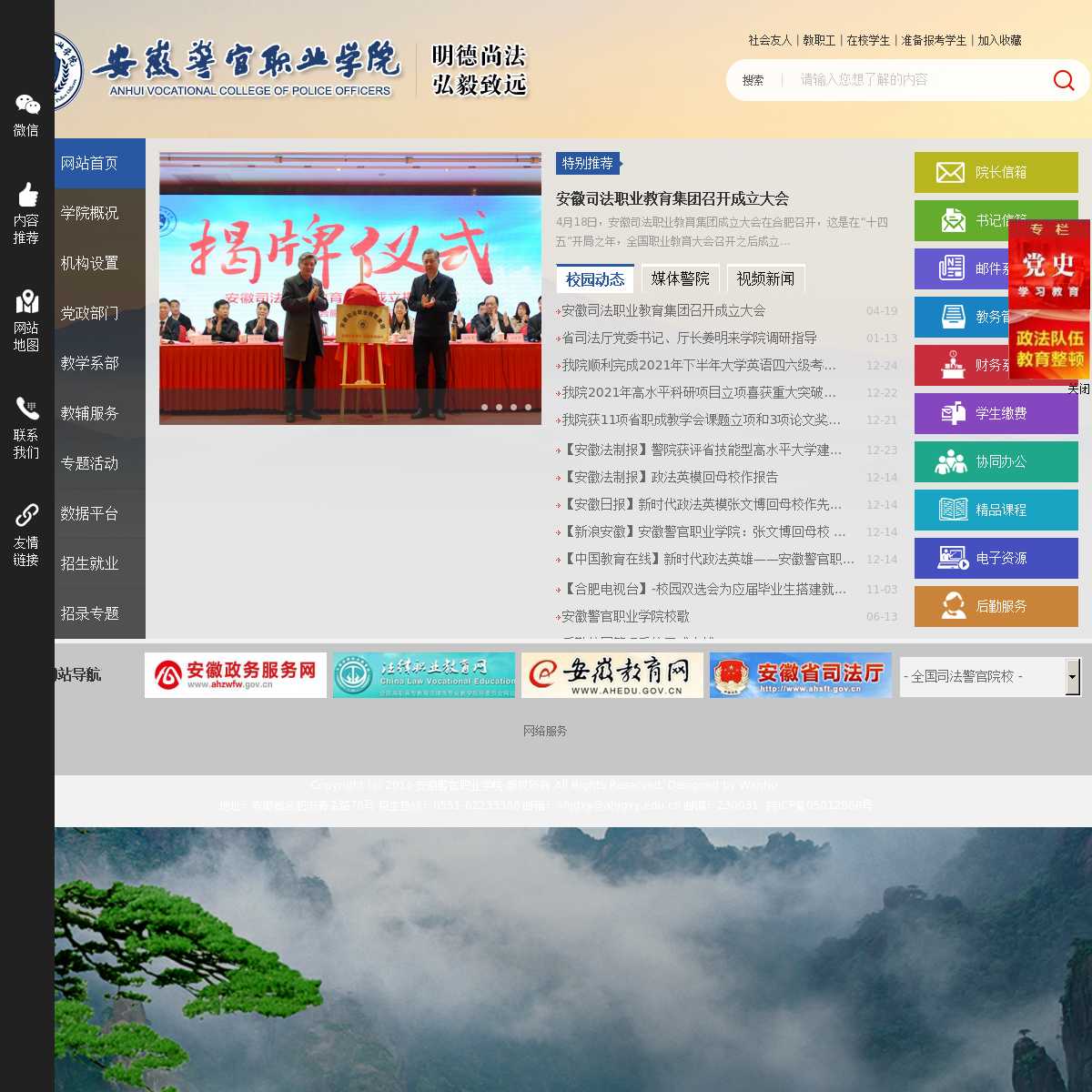This screenshot has height=1092, width=1092.
Task: Click the 联系我们 phone icon
Action: 26,409
